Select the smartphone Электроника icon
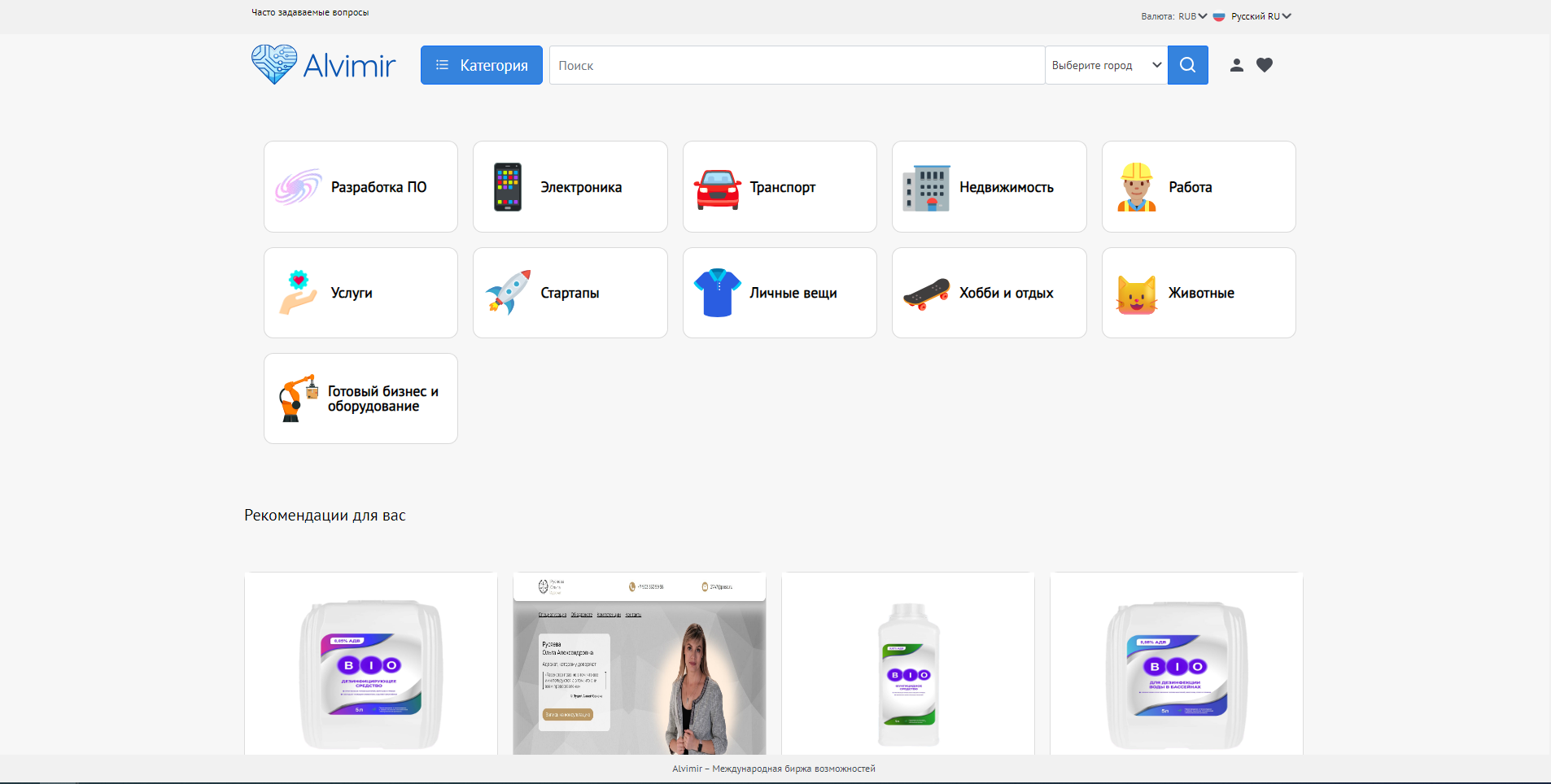This screenshot has height=784, width=1551. 508,187
